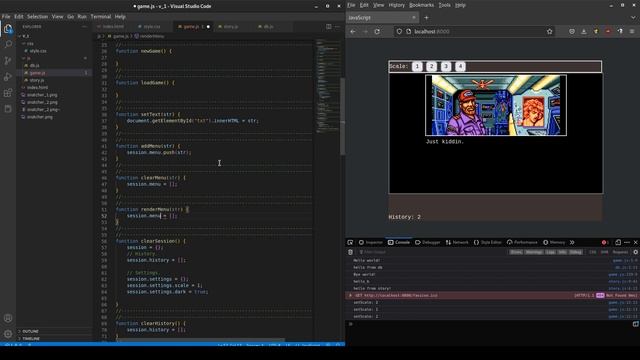
Task: Set game scale with button 3
Action: 446,67
